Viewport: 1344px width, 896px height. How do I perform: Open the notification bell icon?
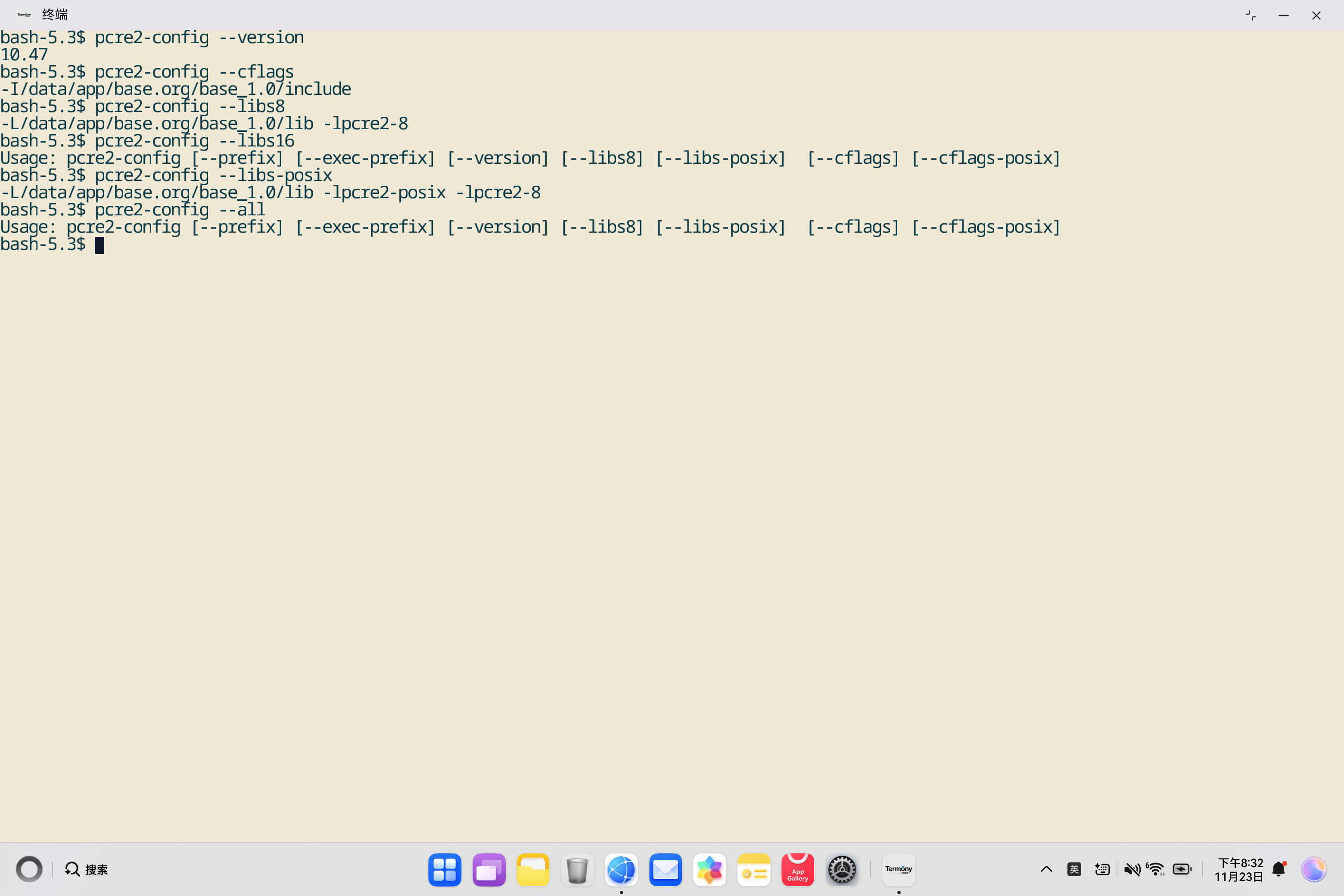[x=1279, y=869]
